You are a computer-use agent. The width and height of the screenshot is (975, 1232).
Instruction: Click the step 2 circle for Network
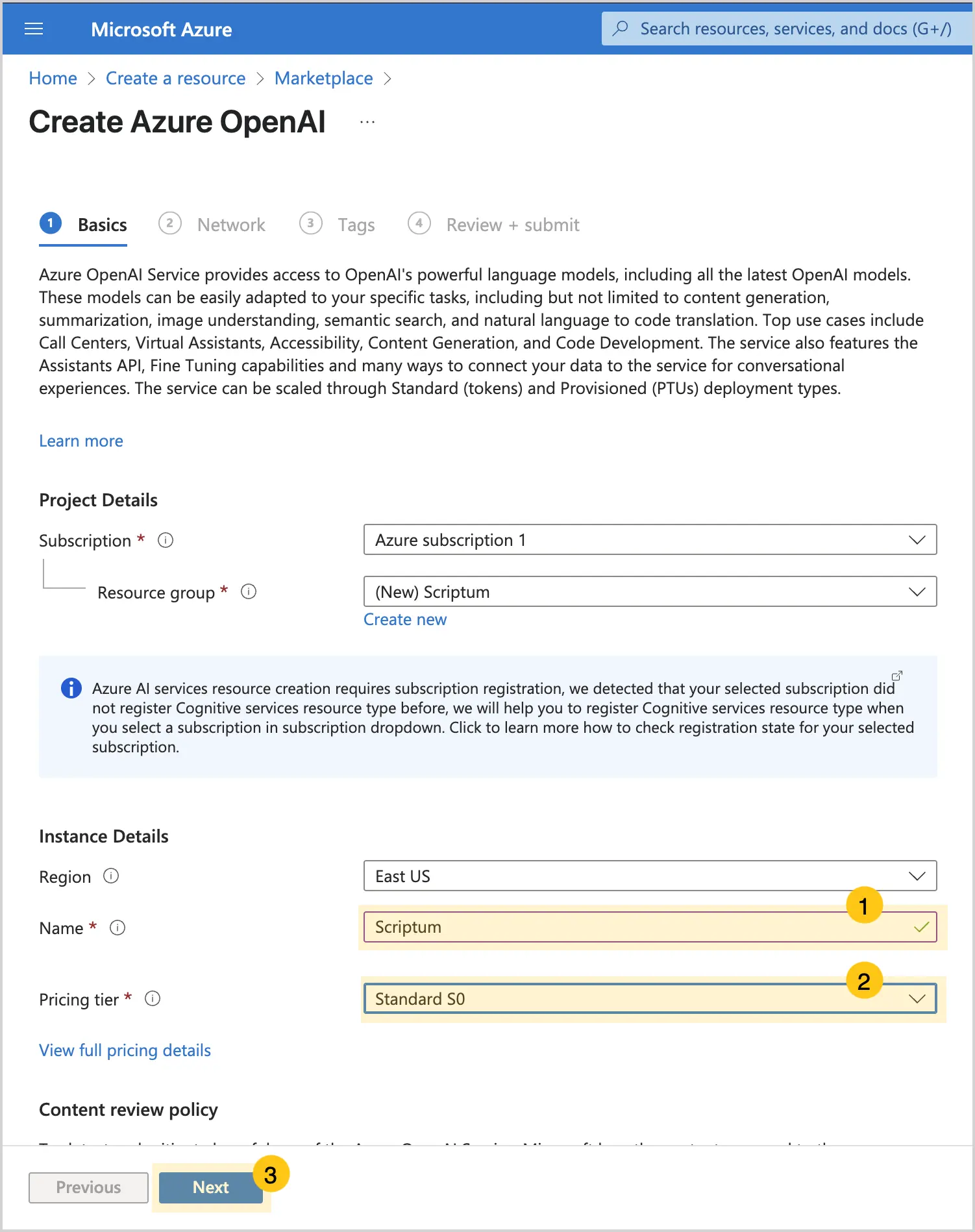coord(170,223)
